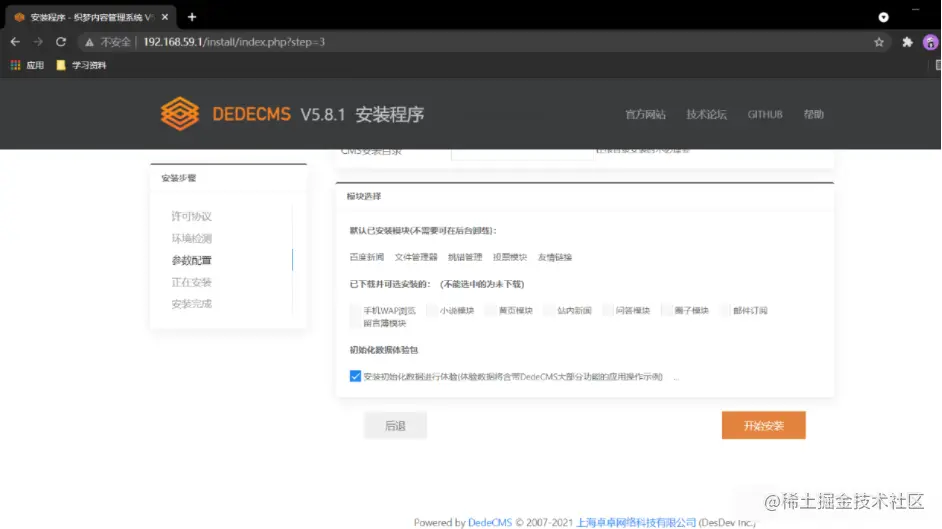Screen dimensions: 942x529
Task: Open the 帮助 header link
Action: [813, 114]
